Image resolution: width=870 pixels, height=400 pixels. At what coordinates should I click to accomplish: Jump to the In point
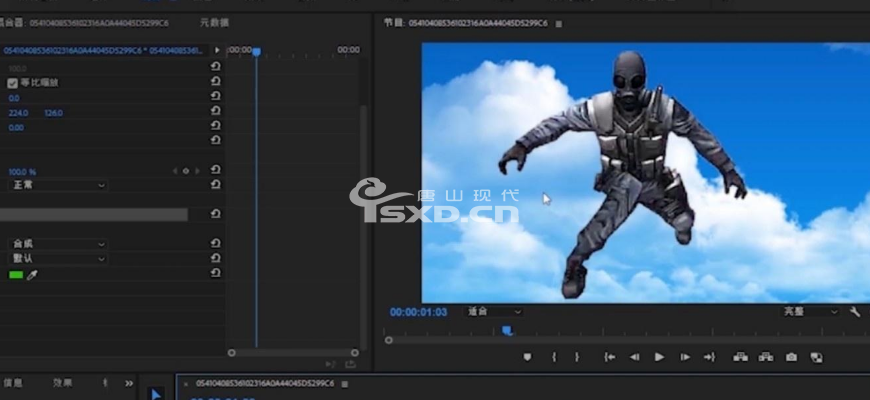pos(609,357)
